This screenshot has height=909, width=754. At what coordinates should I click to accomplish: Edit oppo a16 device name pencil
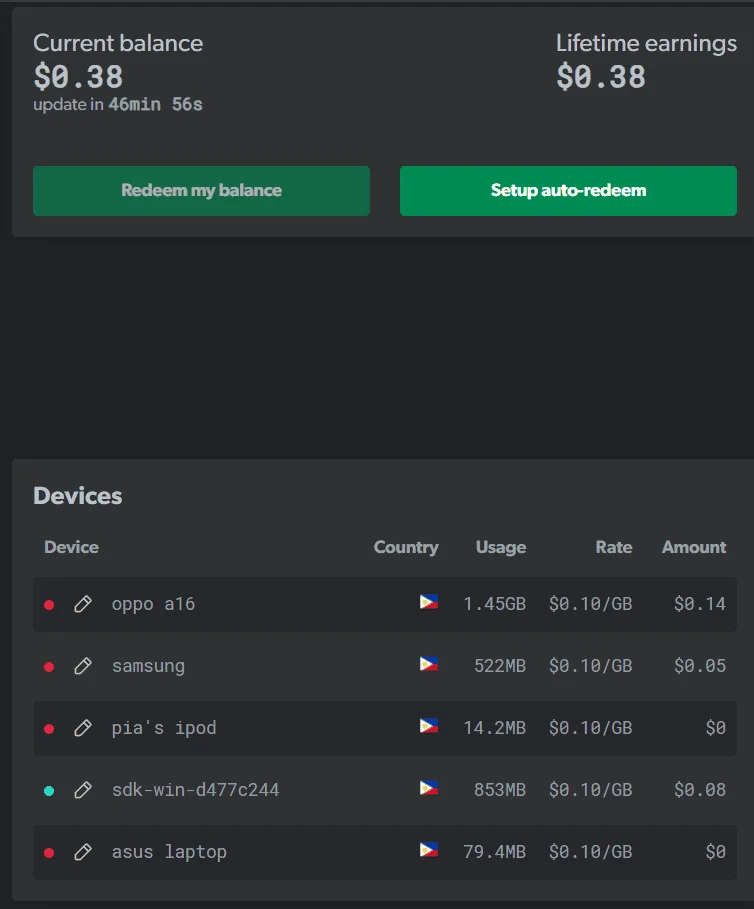83,604
